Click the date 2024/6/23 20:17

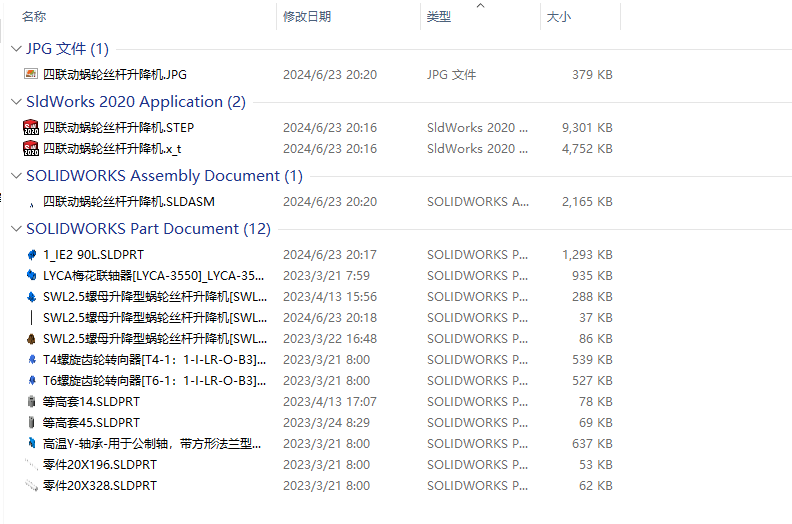coord(330,255)
